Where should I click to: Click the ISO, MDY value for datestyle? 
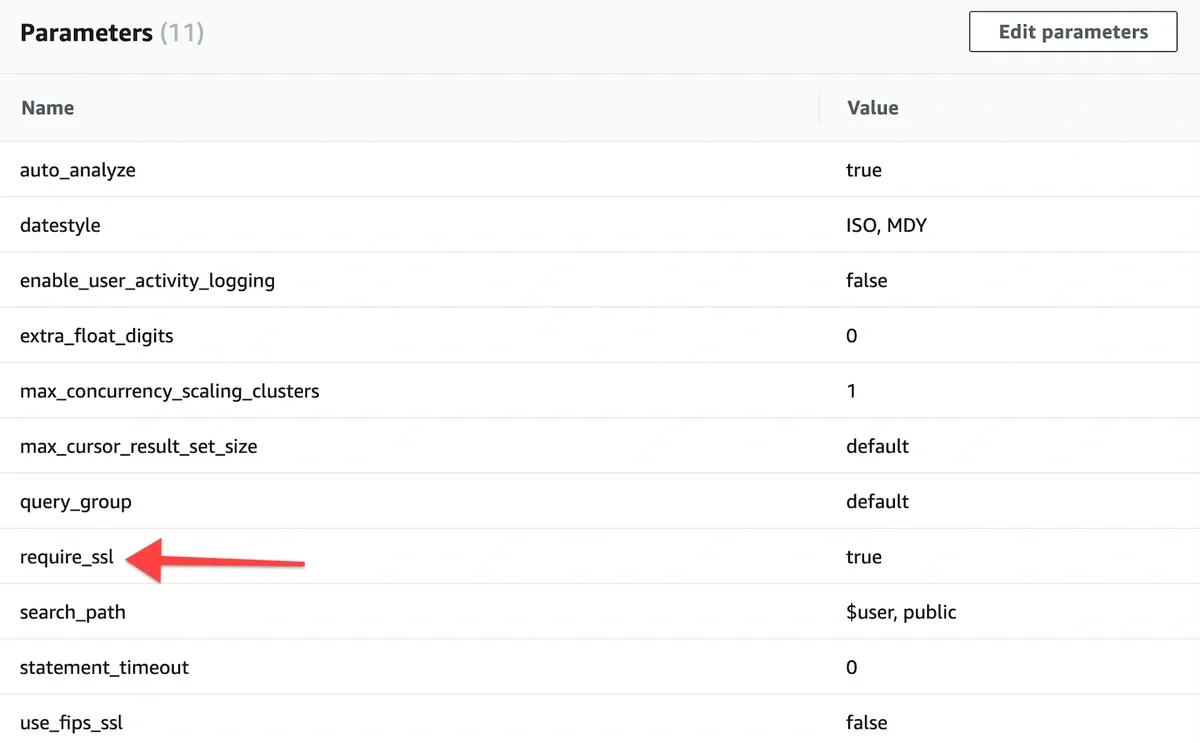[x=886, y=225]
